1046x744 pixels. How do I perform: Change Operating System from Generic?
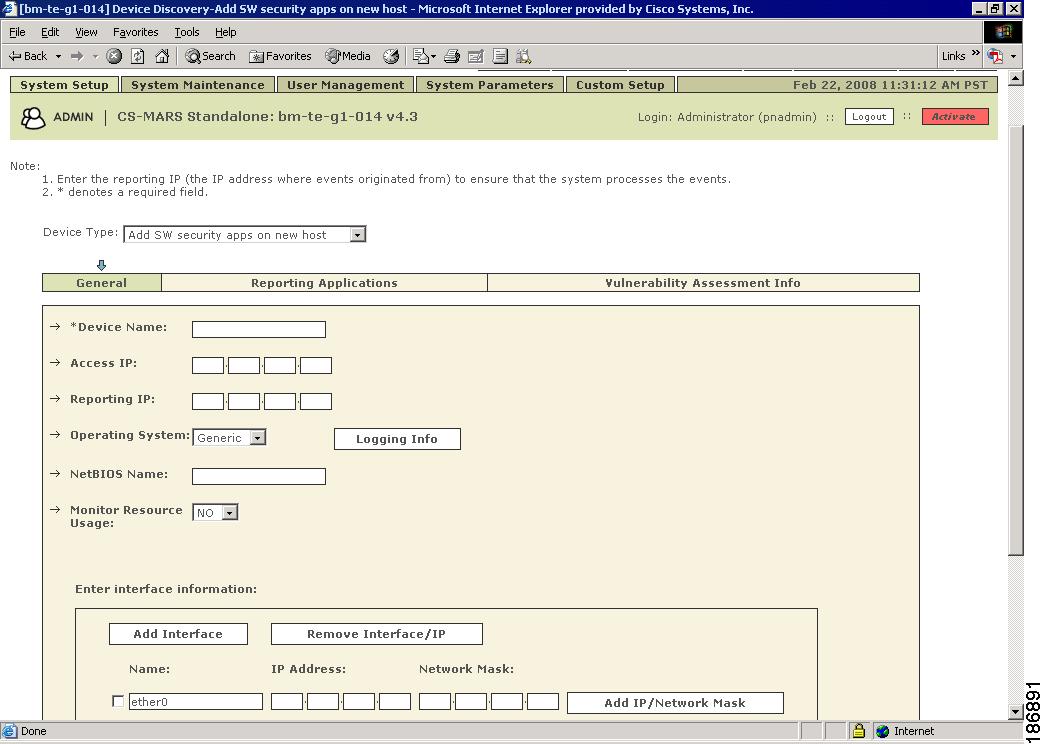[258, 437]
